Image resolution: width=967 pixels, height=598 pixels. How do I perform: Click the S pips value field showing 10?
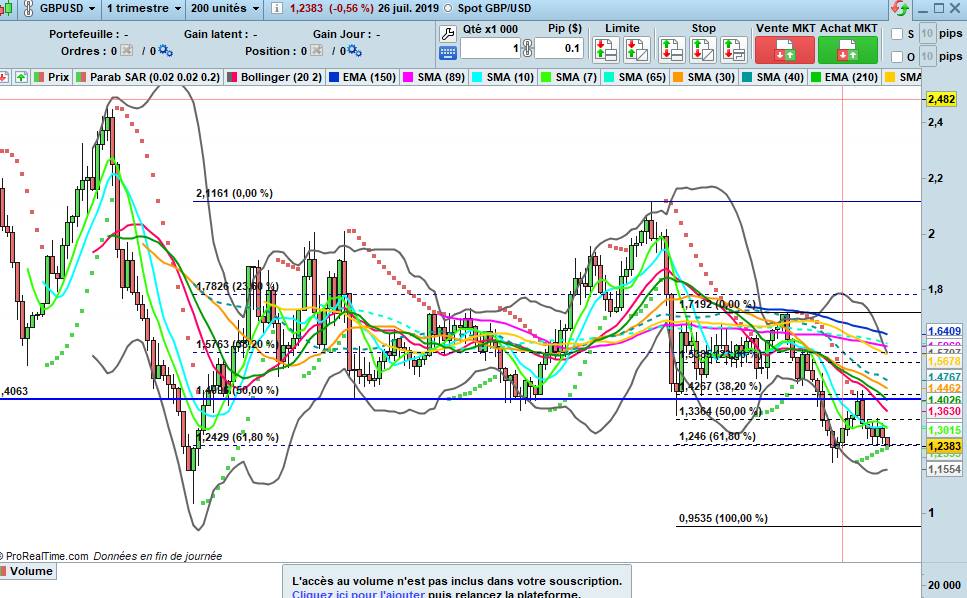pyautogui.click(x=927, y=33)
